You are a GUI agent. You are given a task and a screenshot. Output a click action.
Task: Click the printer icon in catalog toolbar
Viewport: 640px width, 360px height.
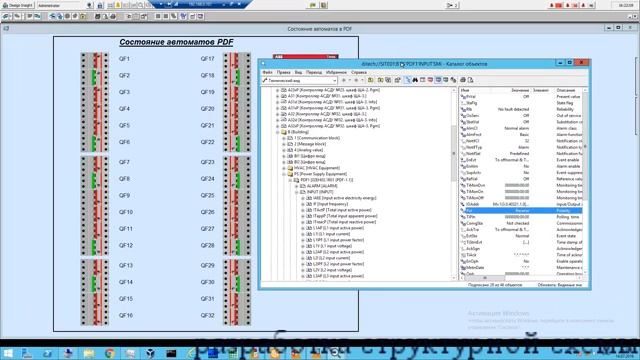(463, 80)
